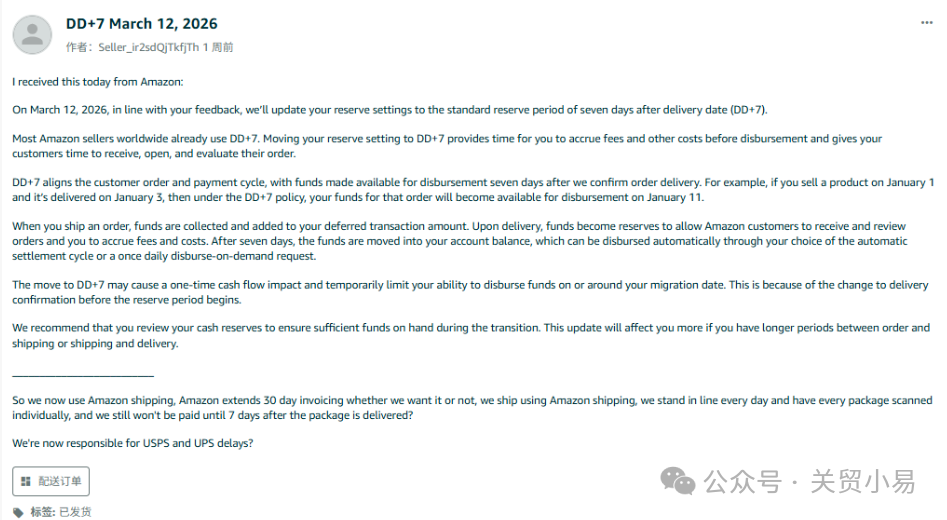The height and width of the screenshot is (520, 947).
Task: Click the 公众号 · 关贸小易 watermark text
Action: pos(809,482)
